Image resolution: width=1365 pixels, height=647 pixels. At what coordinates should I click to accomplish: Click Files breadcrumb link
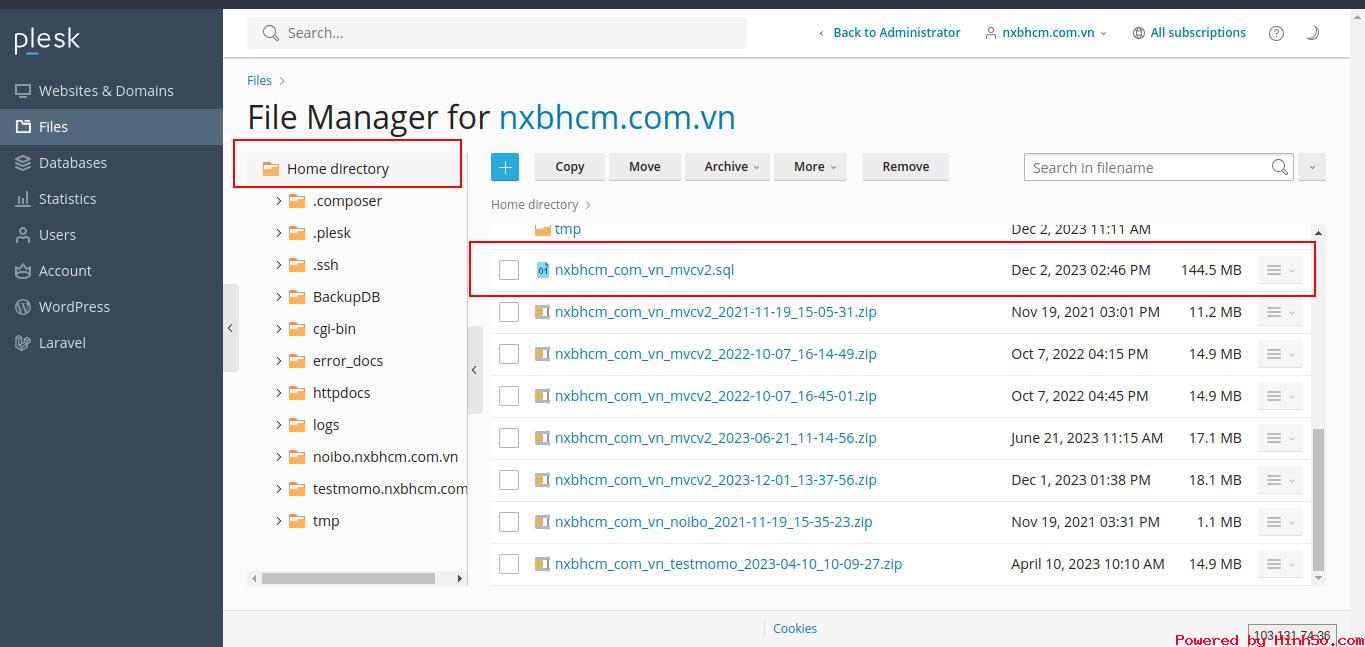(259, 80)
